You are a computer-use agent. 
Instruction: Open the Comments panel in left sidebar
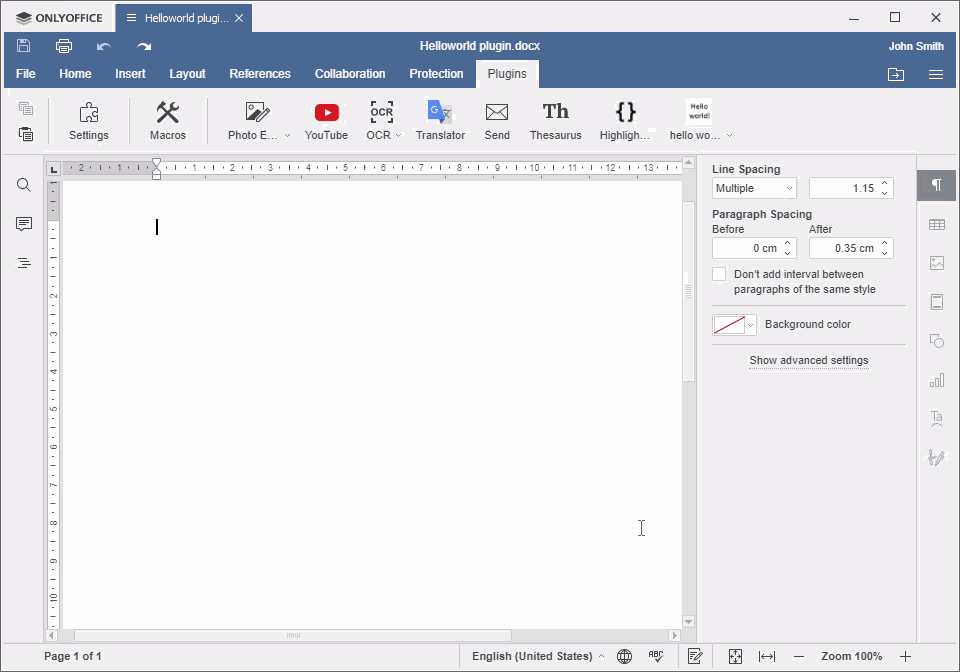pos(24,224)
